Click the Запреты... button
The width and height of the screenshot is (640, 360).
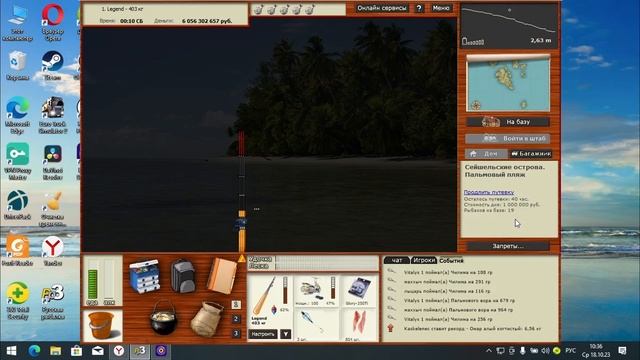point(508,246)
